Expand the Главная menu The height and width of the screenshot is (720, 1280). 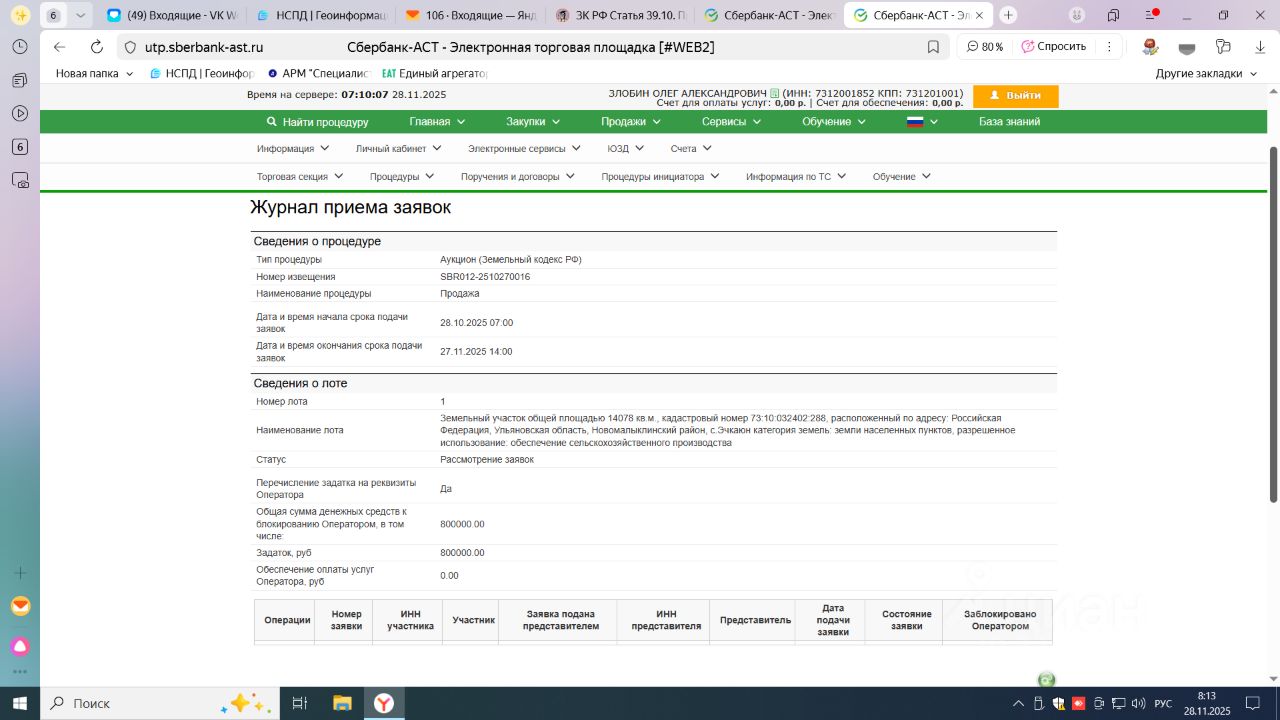click(437, 122)
